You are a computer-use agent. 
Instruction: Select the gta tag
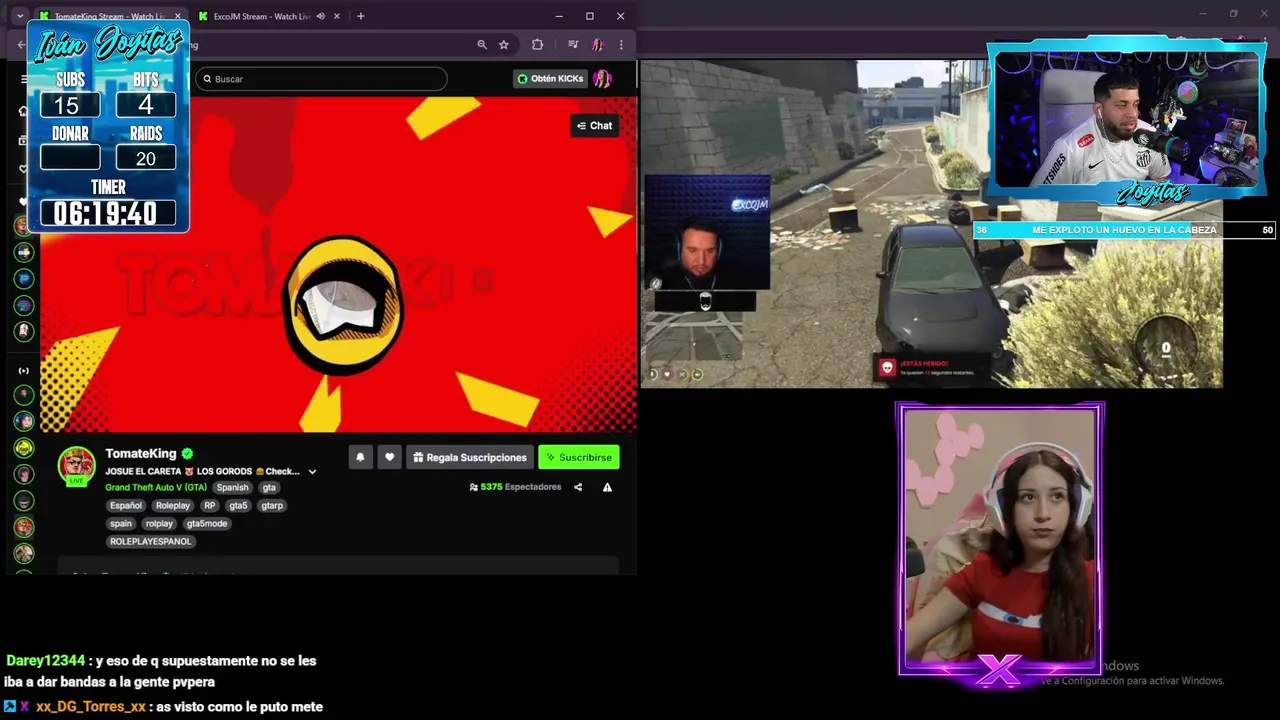coord(268,488)
